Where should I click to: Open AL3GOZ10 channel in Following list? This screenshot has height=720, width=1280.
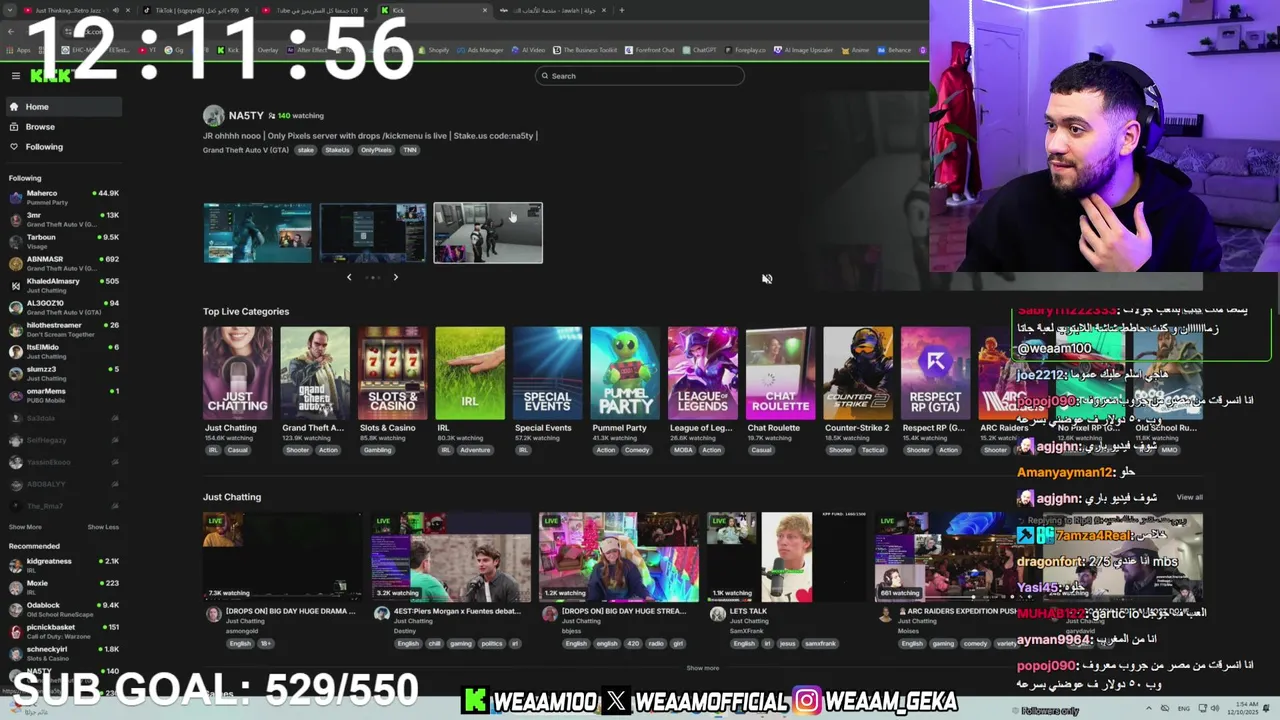tap(62, 307)
